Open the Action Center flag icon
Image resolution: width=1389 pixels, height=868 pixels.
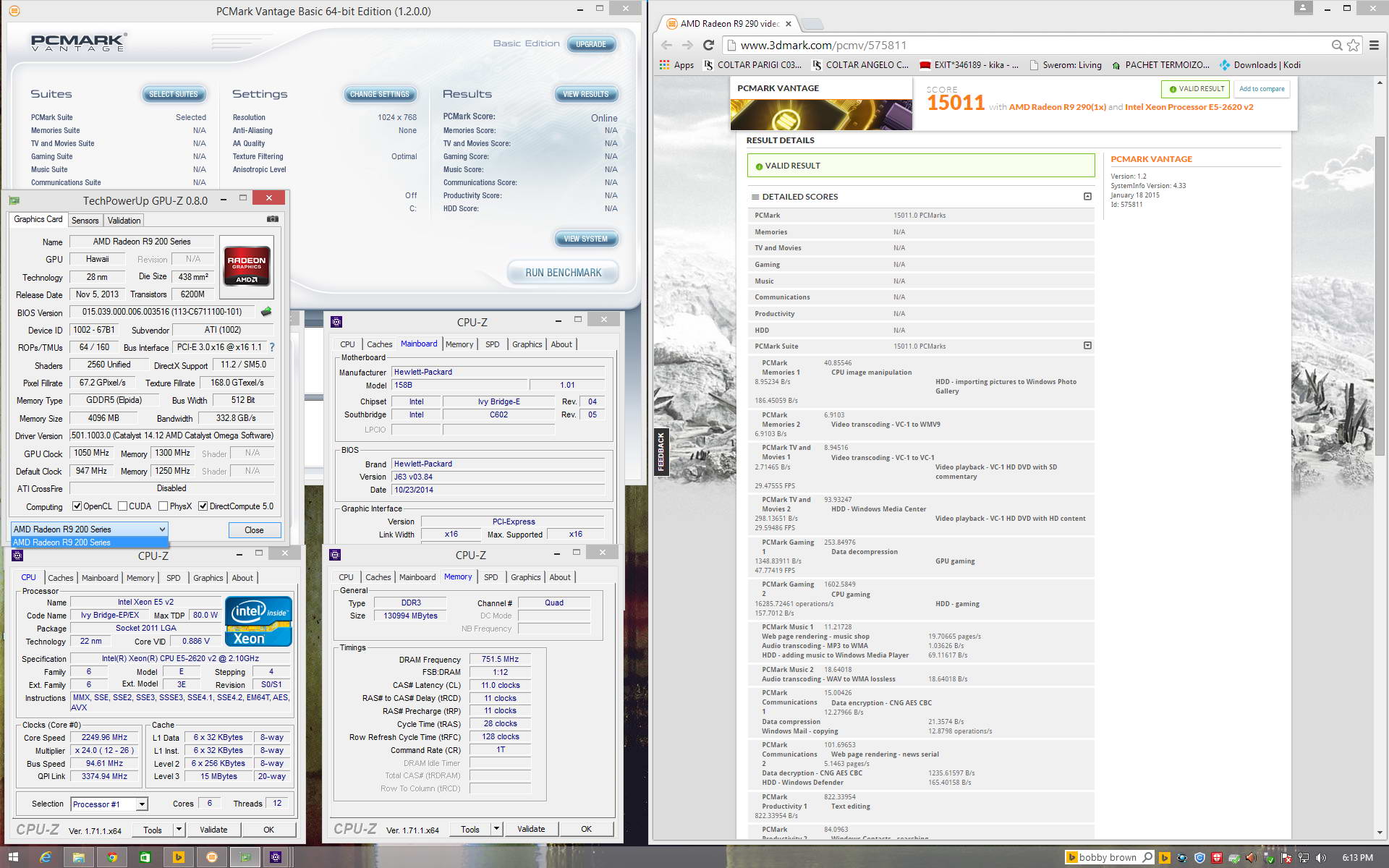click(1287, 858)
